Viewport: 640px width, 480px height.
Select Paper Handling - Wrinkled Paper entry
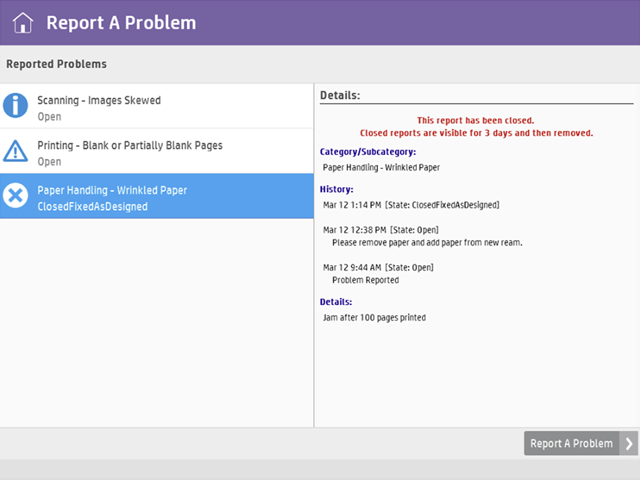point(112,190)
